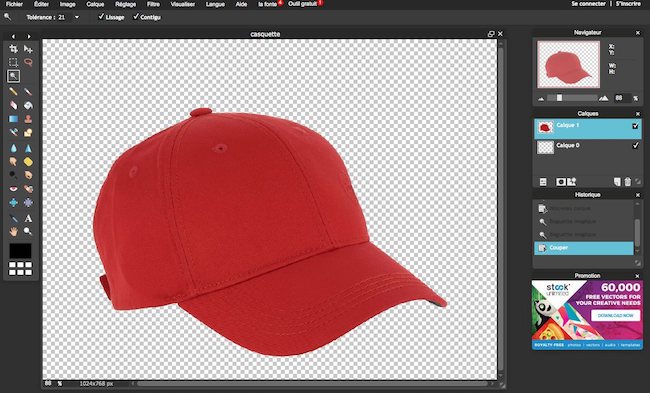Screen dimensions: 650x393
Task: Select the Lasso tool
Action: tap(28, 62)
